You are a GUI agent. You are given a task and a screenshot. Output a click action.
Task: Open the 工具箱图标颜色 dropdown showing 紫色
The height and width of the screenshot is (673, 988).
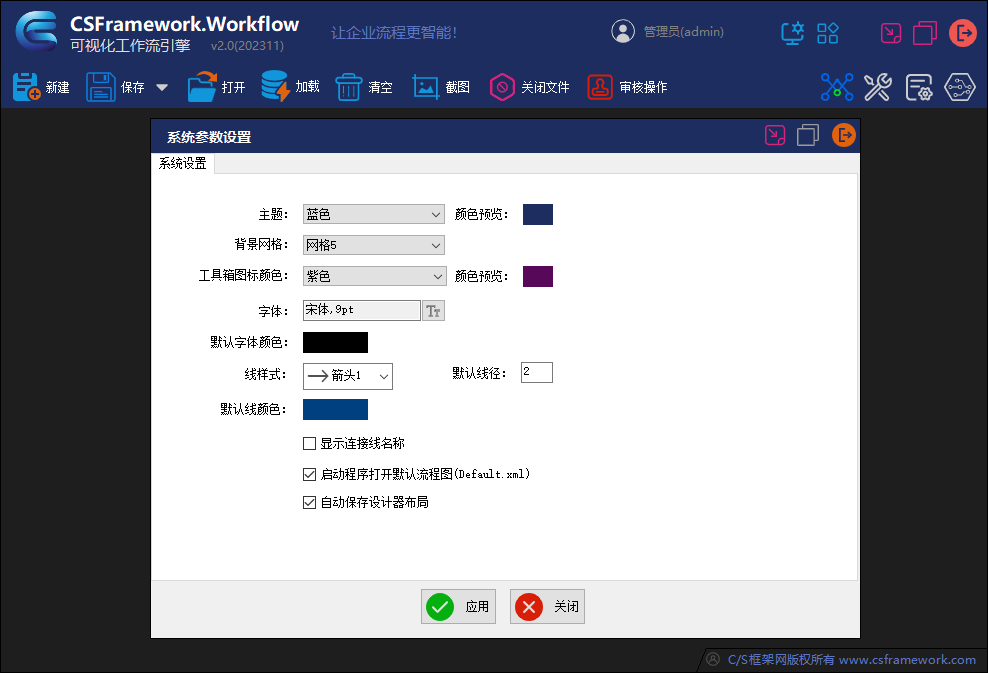[x=374, y=276]
